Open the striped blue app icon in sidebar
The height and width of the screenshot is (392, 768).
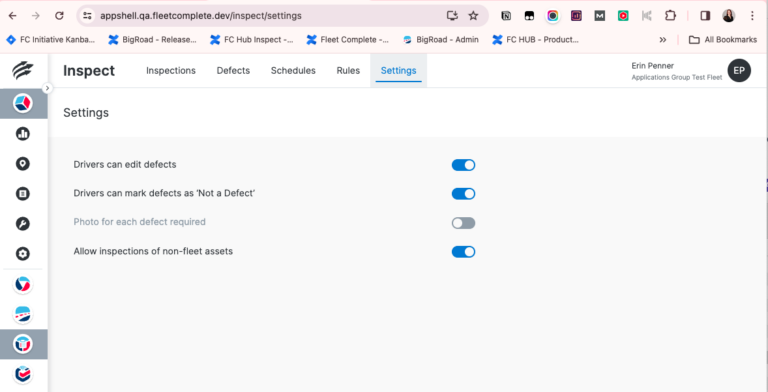[x=23, y=314]
